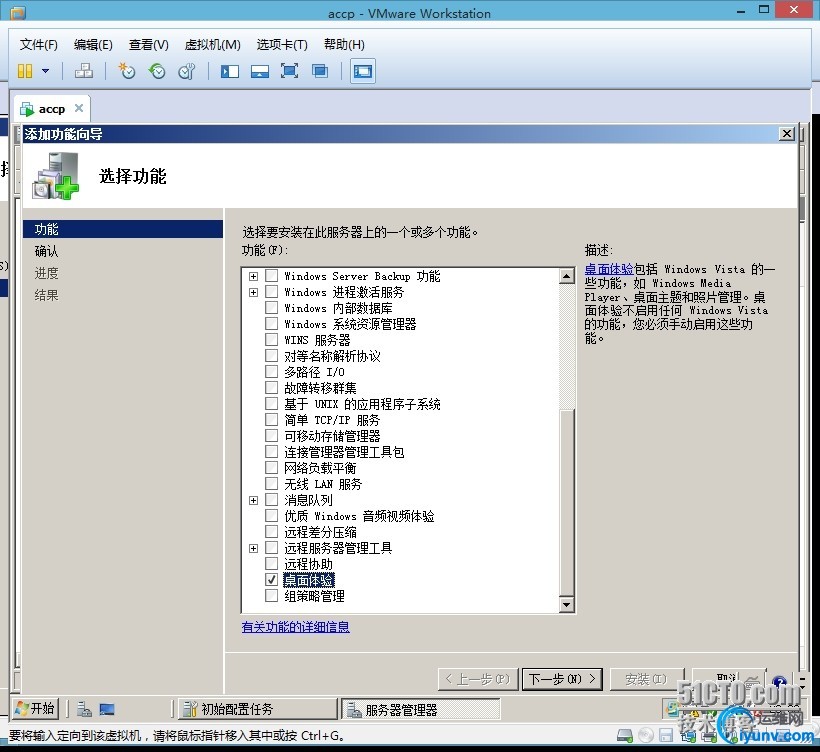This screenshot has height=752, width=820.
Task: Click the 下一步(N) button
Action: click(x=562, y=679)
